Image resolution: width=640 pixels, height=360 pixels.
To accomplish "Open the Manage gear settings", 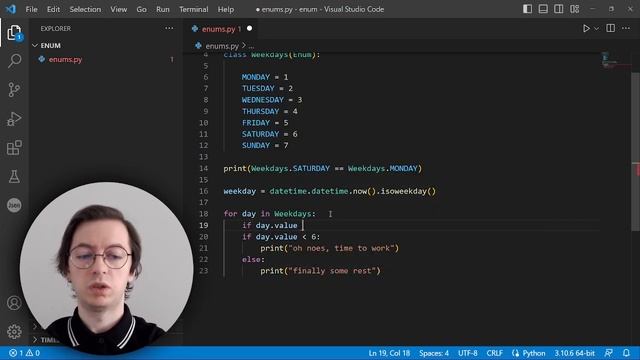I will 14,331.
